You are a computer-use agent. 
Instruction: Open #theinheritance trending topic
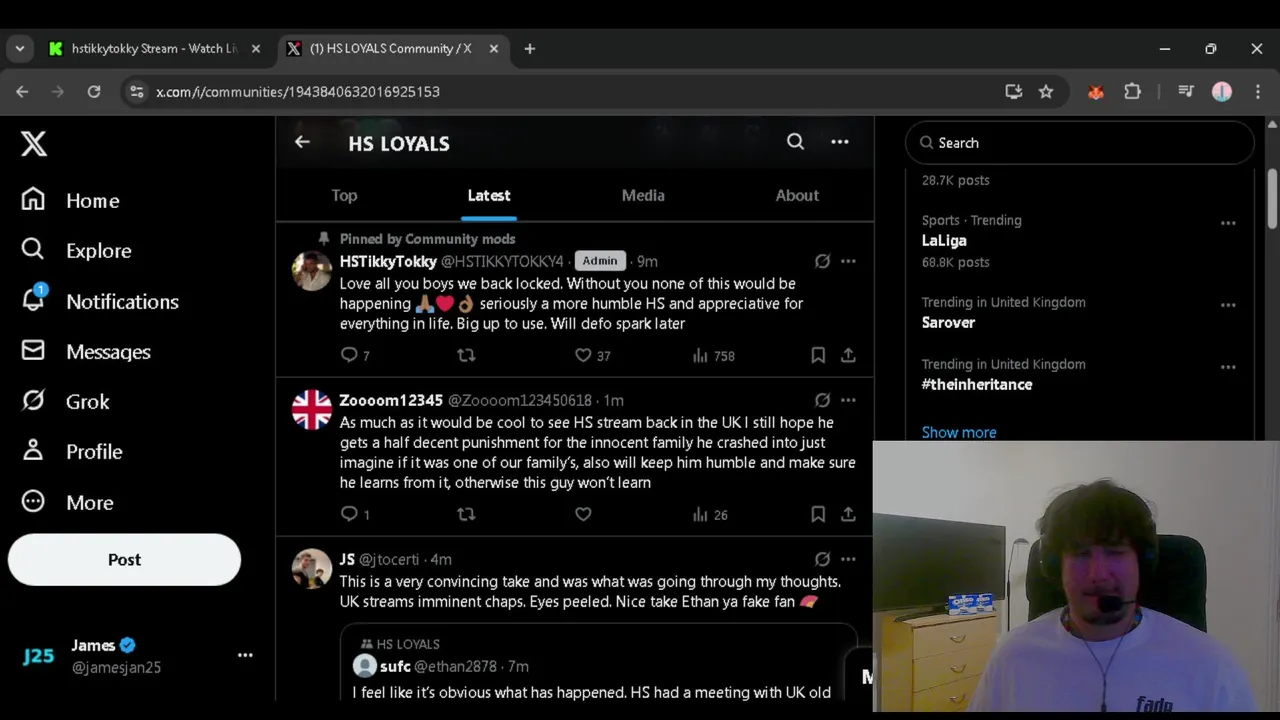(977, 385)
